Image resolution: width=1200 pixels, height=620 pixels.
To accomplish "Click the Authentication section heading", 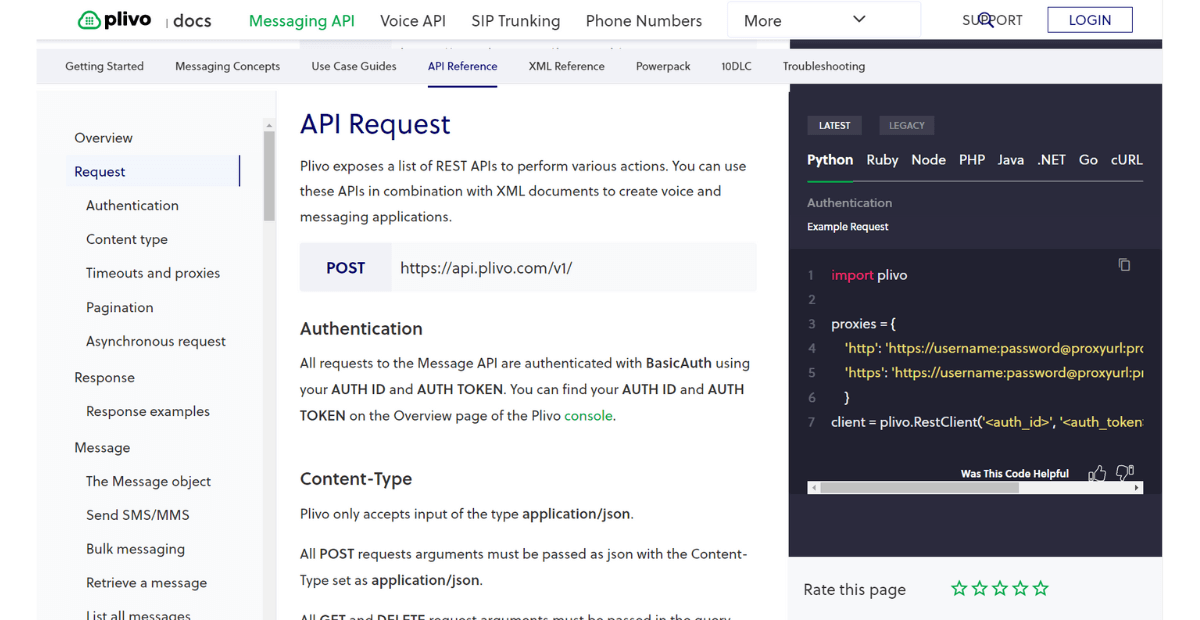I will [361, 329].
